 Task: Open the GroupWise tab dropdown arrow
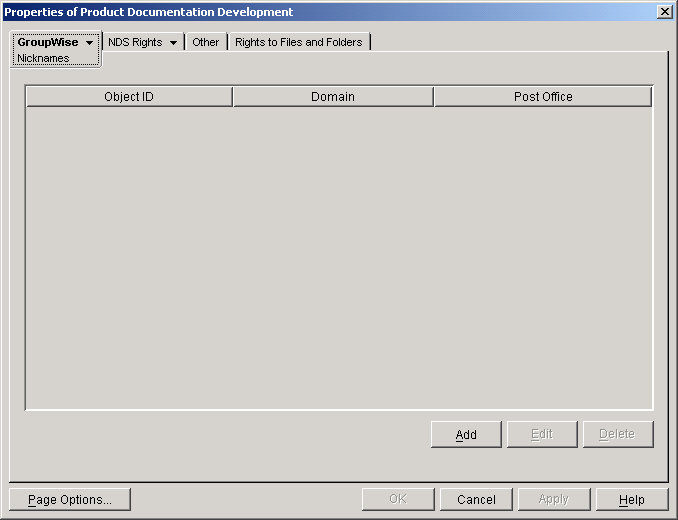(x=90, y=43)
